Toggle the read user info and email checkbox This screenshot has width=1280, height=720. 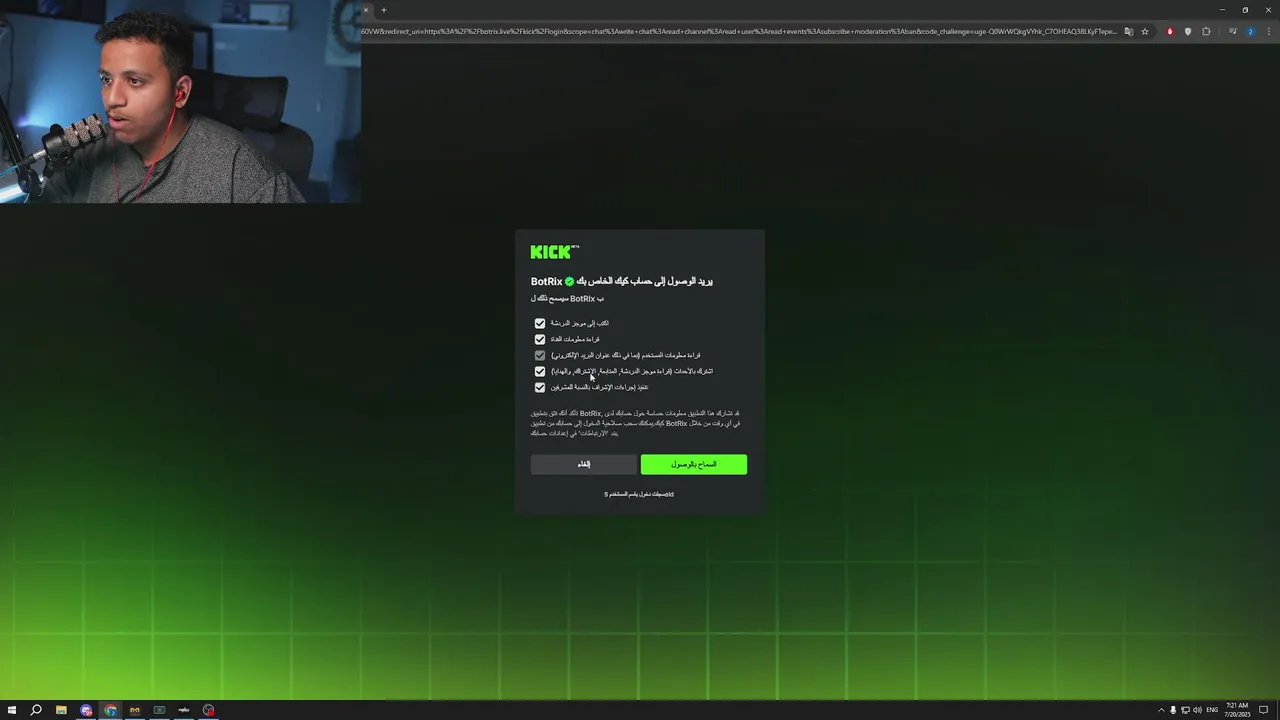540,355
